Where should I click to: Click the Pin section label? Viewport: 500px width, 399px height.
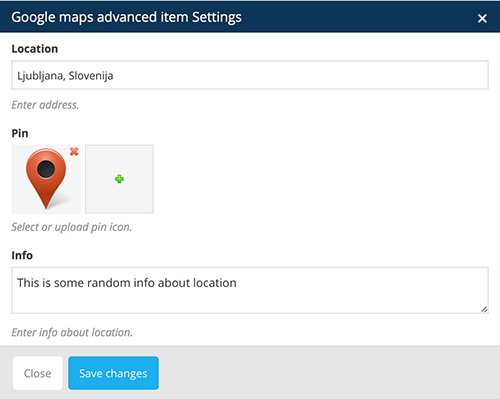click(20, 133)
